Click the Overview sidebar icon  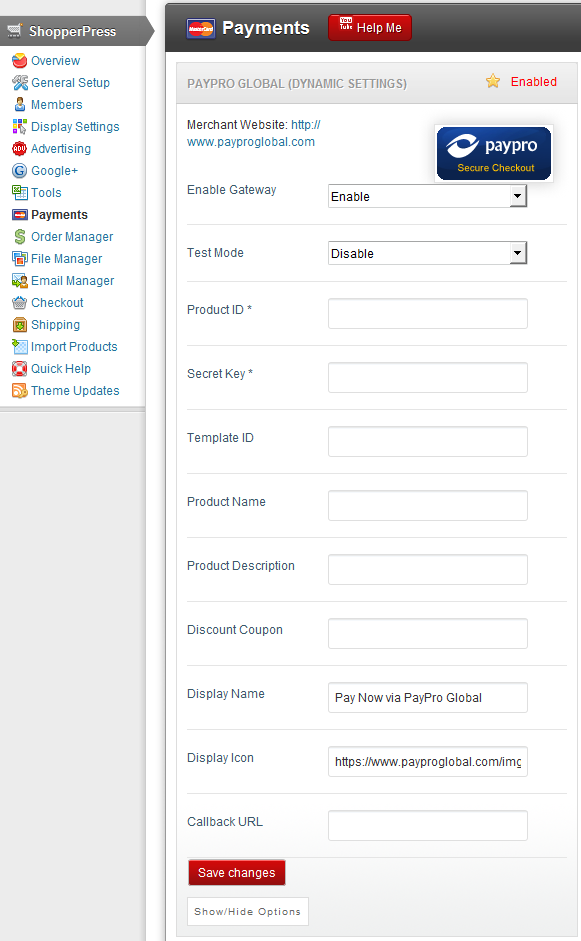click(20, 61)
